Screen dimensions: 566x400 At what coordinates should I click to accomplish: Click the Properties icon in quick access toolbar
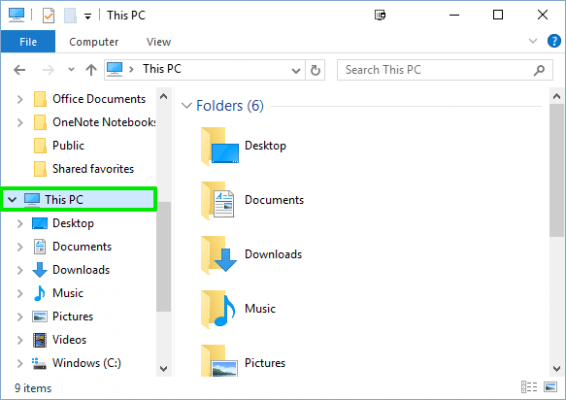coord(48,16)
